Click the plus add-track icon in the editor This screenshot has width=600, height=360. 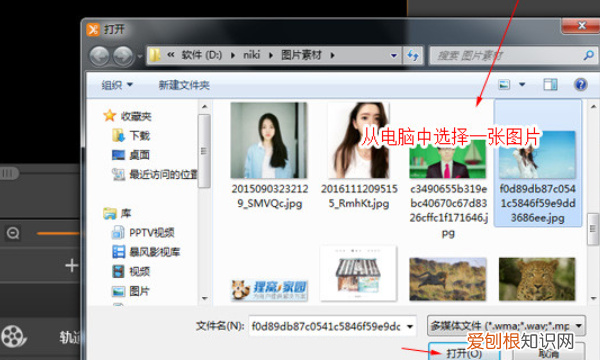(x=72, y=265)
